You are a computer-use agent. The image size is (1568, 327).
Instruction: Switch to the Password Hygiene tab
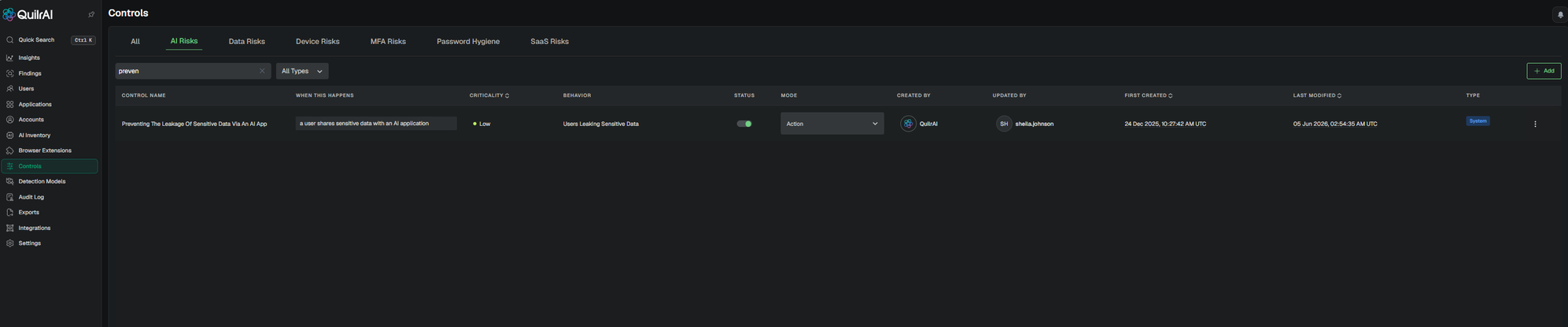point(468,42)
